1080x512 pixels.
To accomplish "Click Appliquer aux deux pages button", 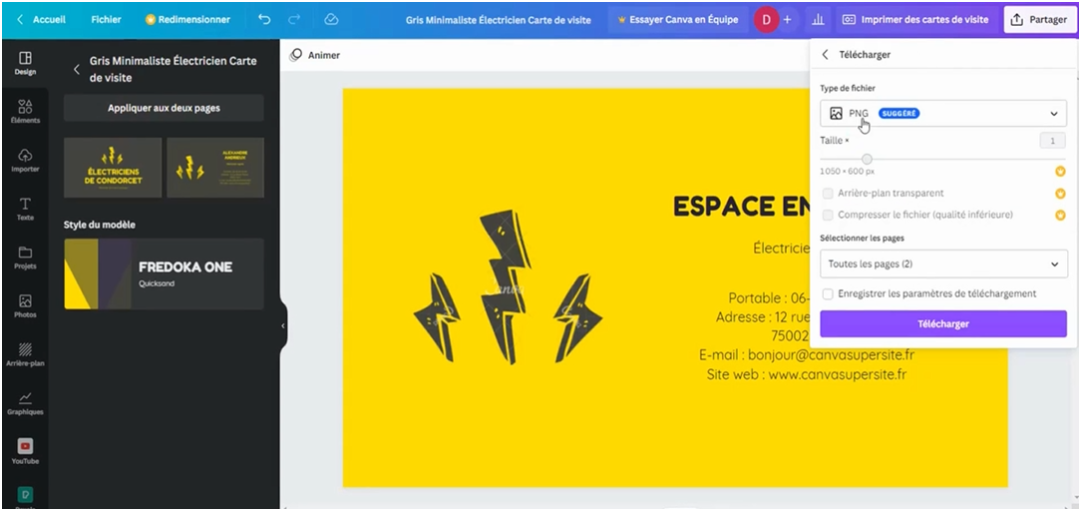I will point(163,108).
